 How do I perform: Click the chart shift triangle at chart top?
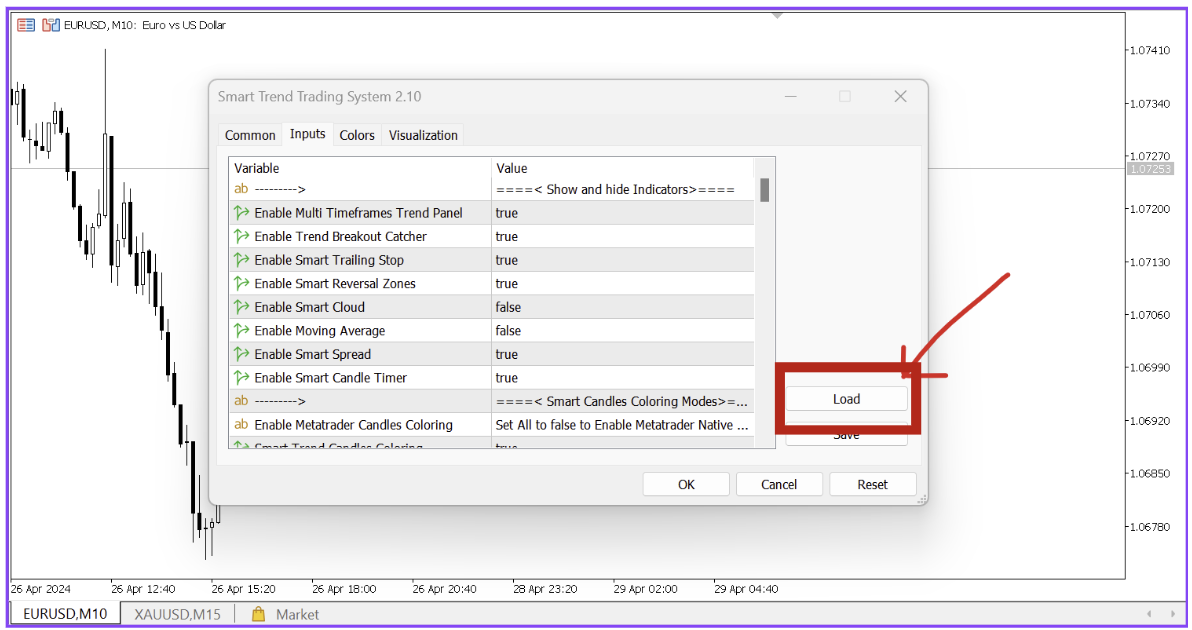point(778,15)
